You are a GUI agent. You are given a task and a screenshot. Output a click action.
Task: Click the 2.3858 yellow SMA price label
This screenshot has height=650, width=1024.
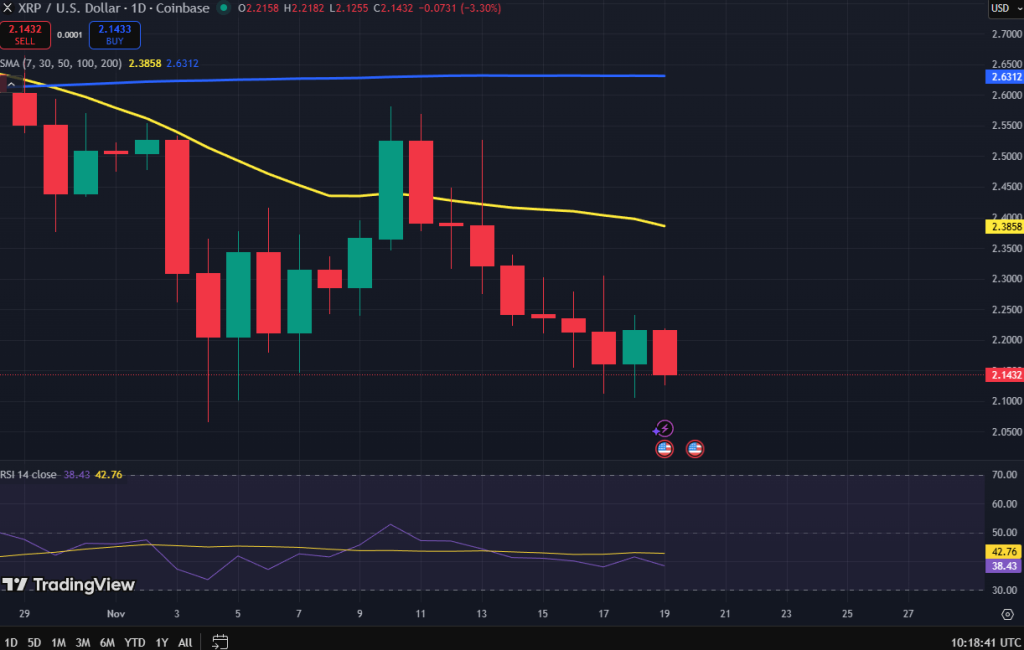click(x=1004, y=227)
